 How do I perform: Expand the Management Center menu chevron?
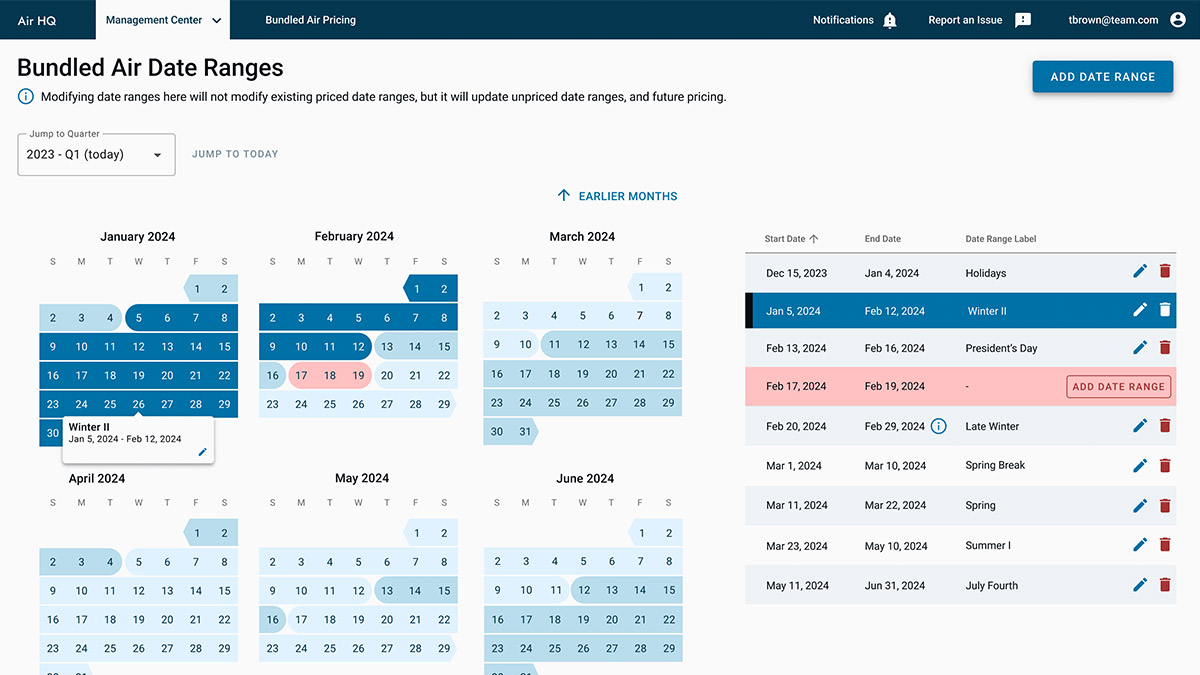(x=217, y=20)
